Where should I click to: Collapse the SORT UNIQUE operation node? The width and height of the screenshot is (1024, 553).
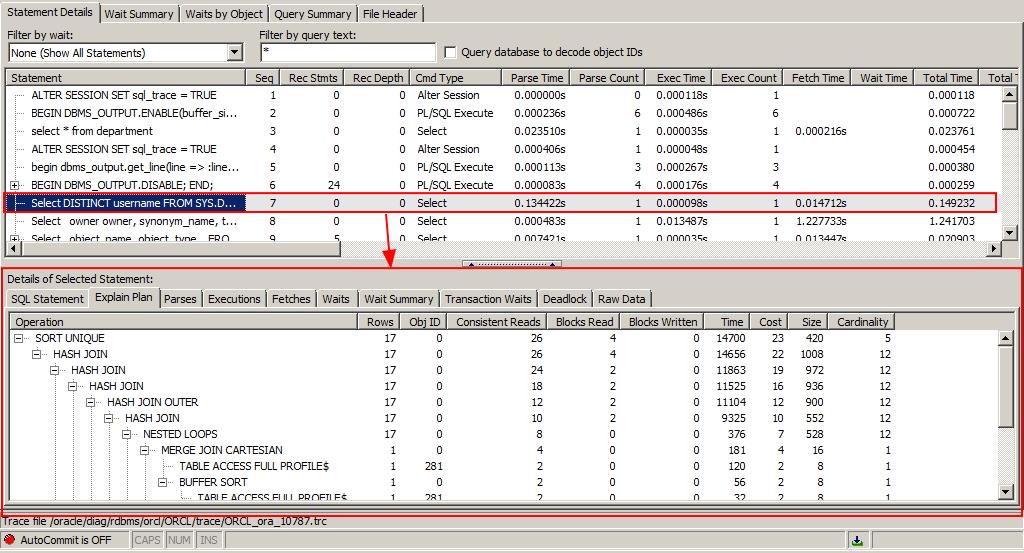click(x=20, y=338)
